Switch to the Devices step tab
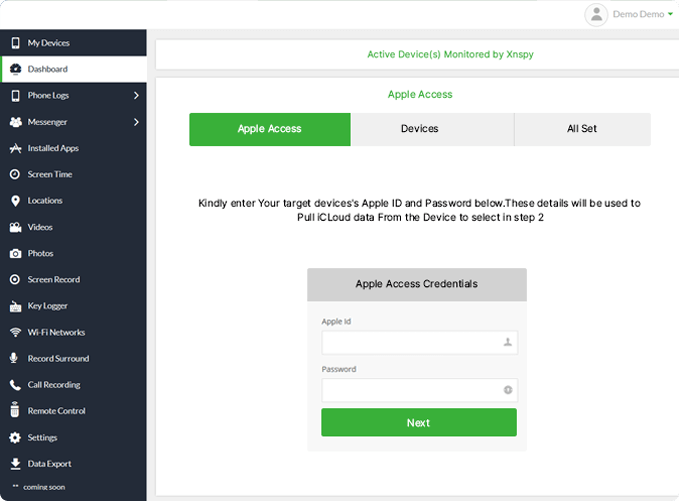The width and height of the screenshot is (679, 501). point(420,129)
